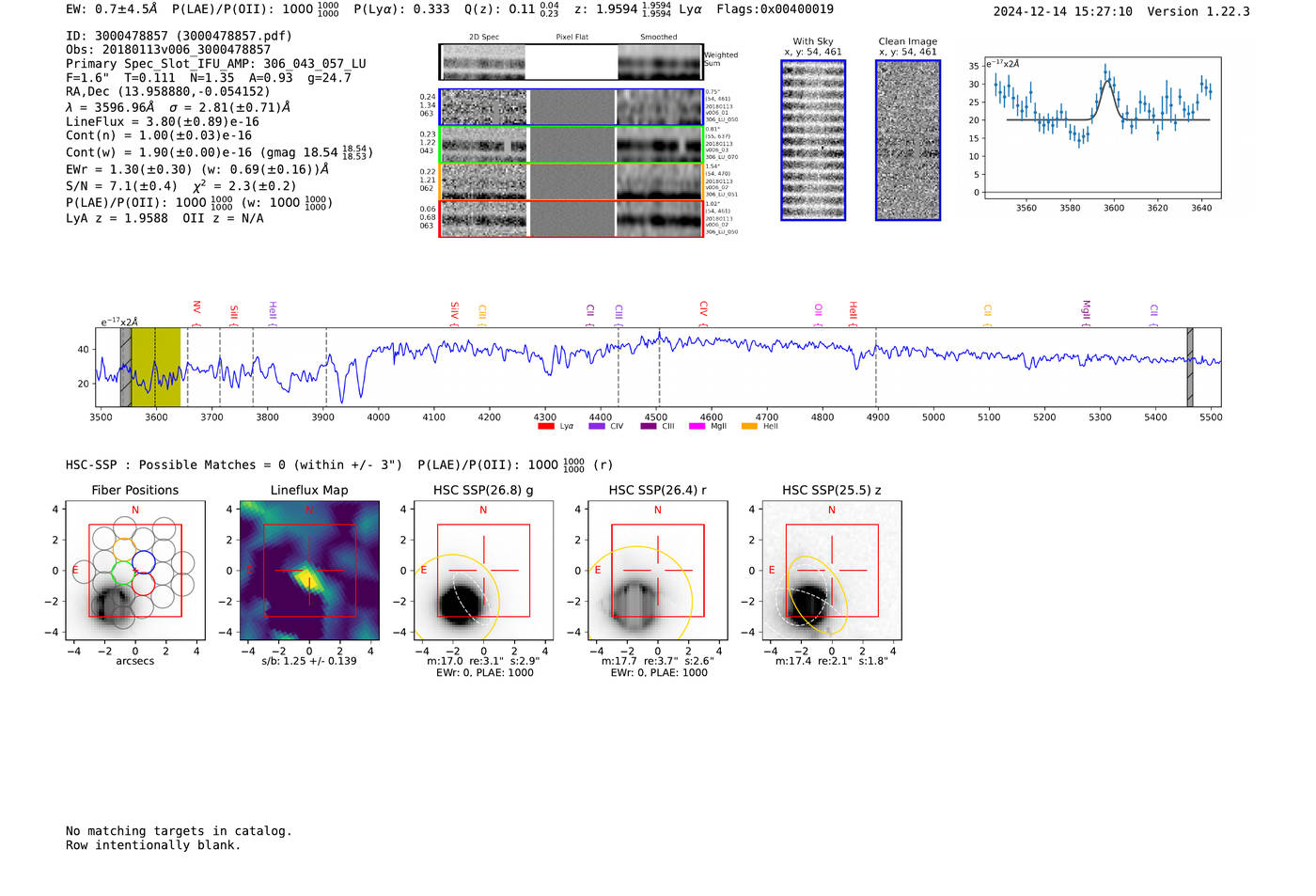Click the 'EWr = 1.30(±0.30)' line
This screenshot has width=1316, height=896.
pos(197,170)
